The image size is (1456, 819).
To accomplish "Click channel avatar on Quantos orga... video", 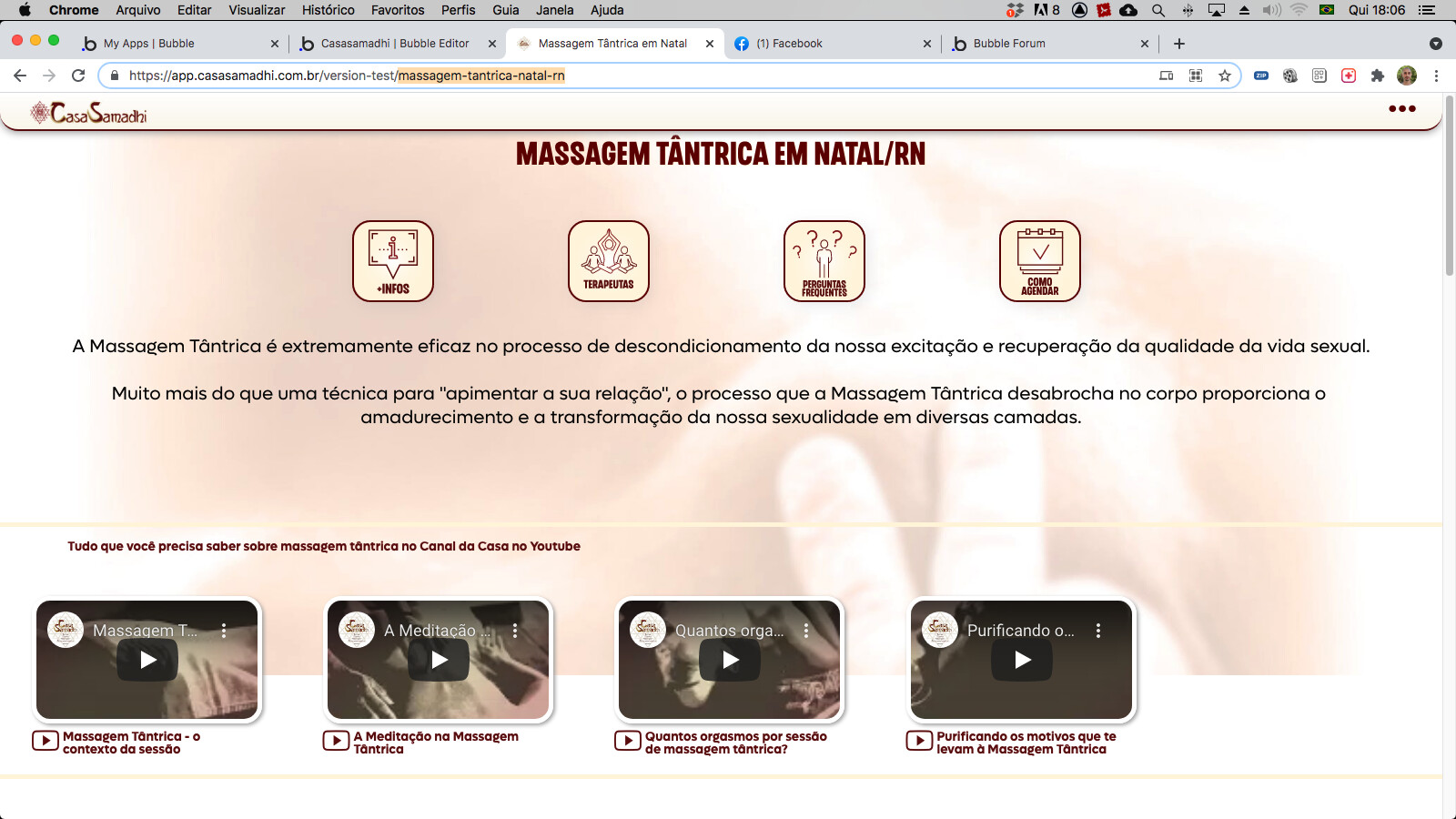I will (648, 630).
